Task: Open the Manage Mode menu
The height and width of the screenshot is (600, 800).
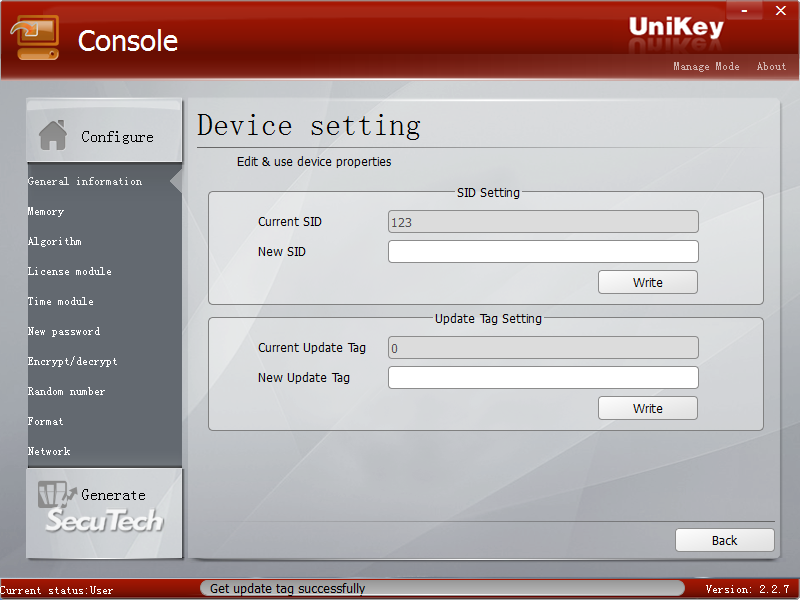Action: [706, 66]
